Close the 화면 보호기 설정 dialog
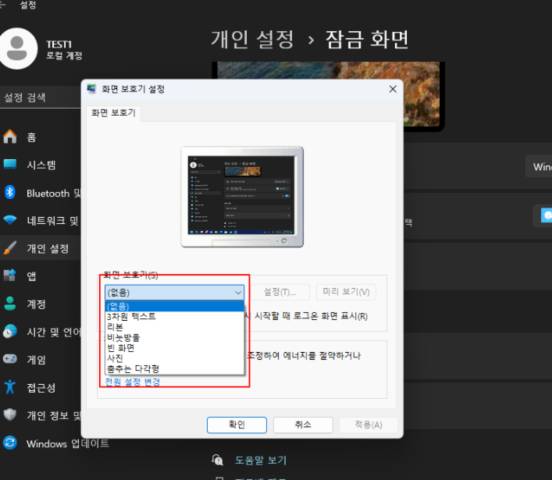552x480 pixels. [x=393, y=89]
